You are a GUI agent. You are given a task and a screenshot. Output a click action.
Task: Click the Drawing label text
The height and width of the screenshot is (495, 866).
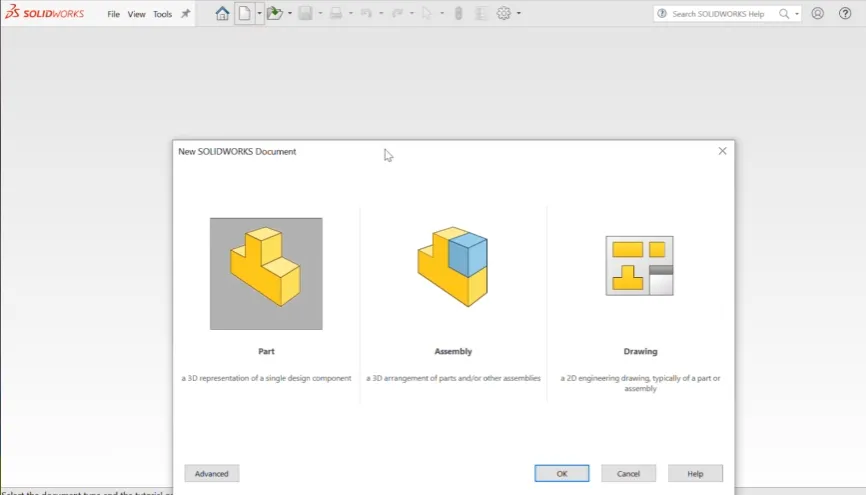[640, 351]
